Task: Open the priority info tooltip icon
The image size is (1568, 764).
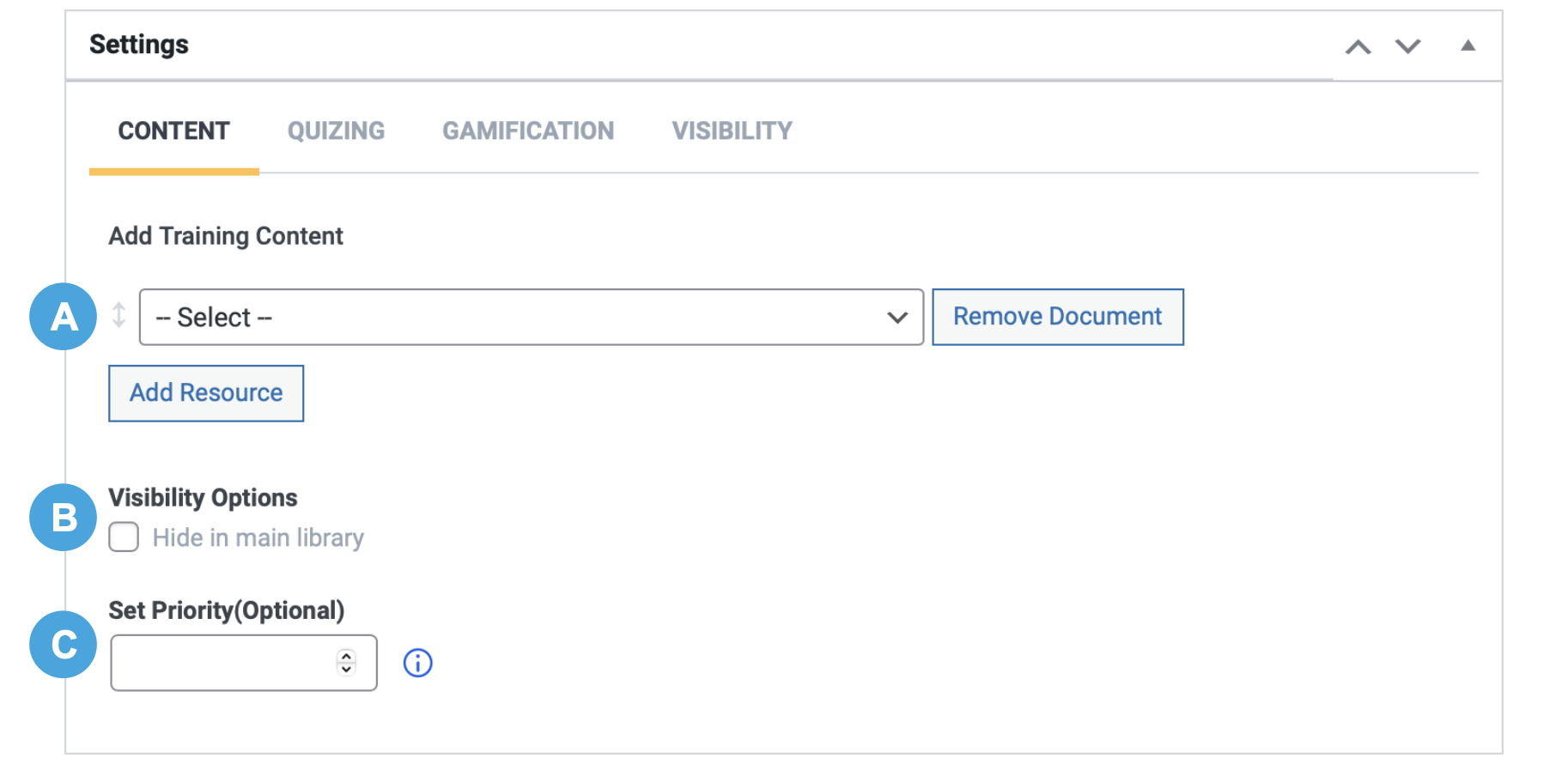Action: [x=418, y=663]
